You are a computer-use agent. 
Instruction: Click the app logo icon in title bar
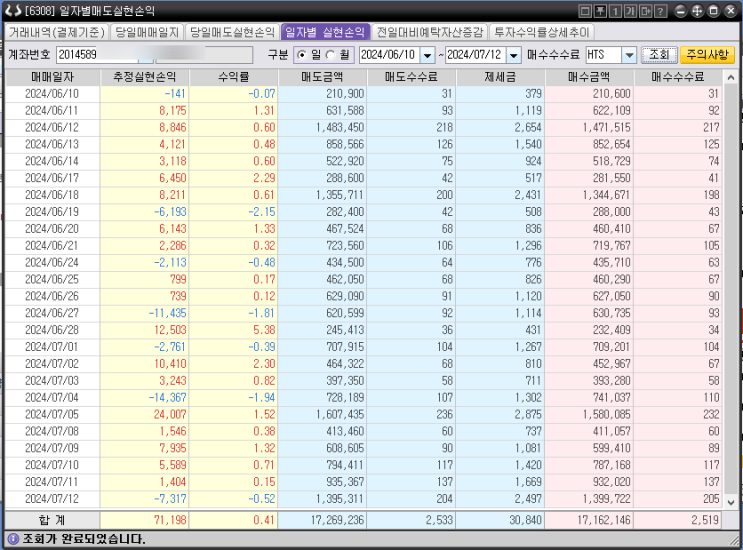coord(13,10)
